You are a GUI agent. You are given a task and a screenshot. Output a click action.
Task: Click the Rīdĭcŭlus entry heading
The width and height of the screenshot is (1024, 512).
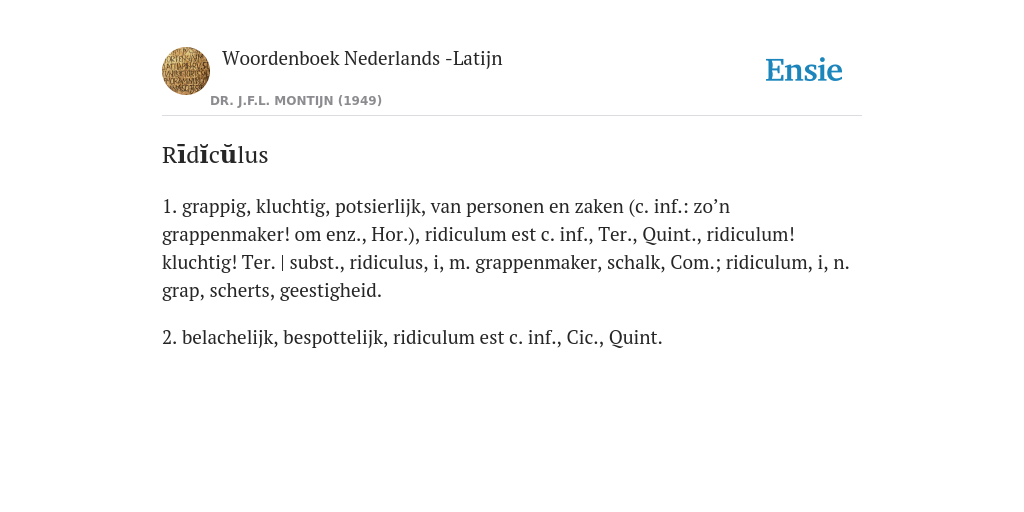click(215, 155)
